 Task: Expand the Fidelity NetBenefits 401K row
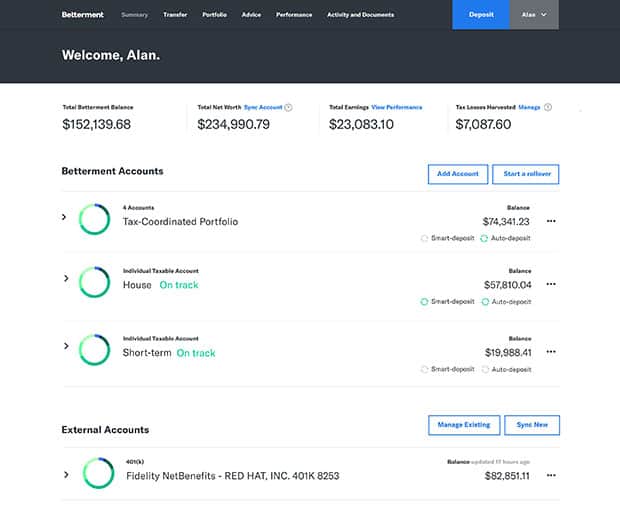click(x=66, y=474)
